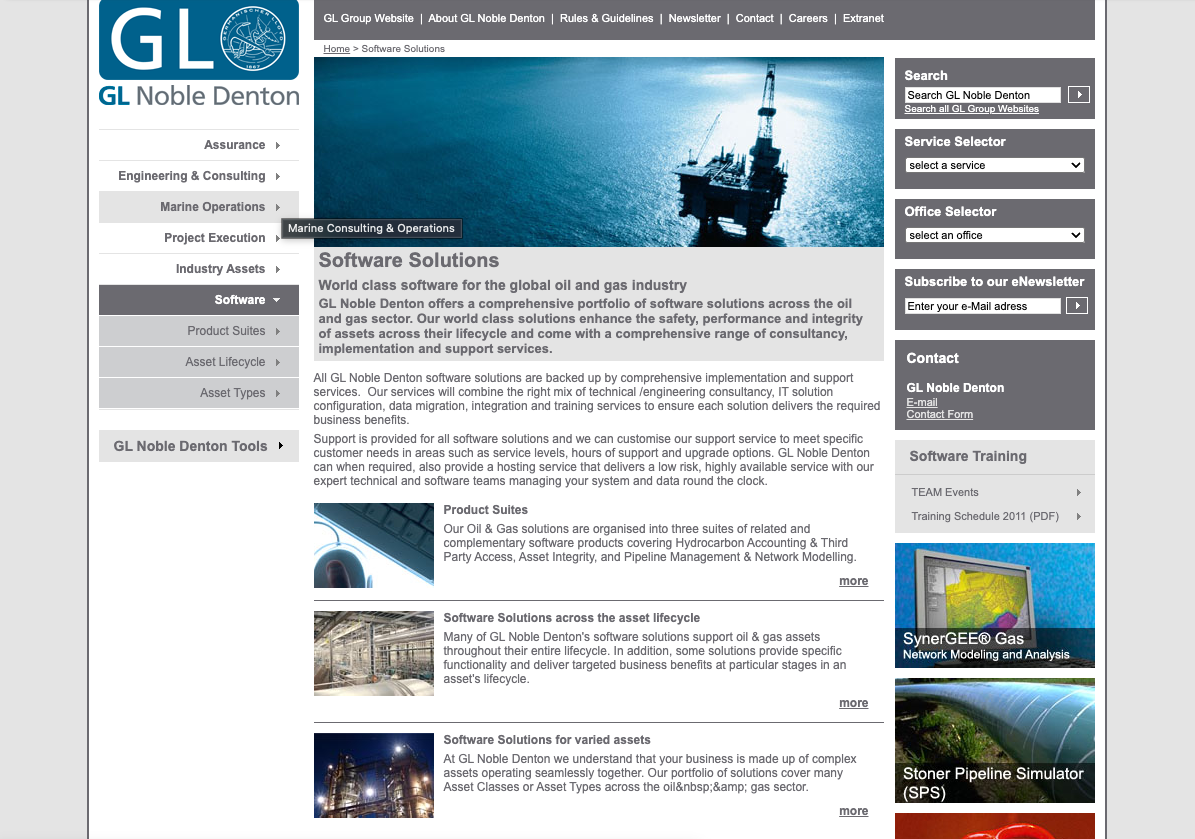Open Training Schedule 2011 (PDF)
The image size is (1195, 839).
[x=985, y=517]
